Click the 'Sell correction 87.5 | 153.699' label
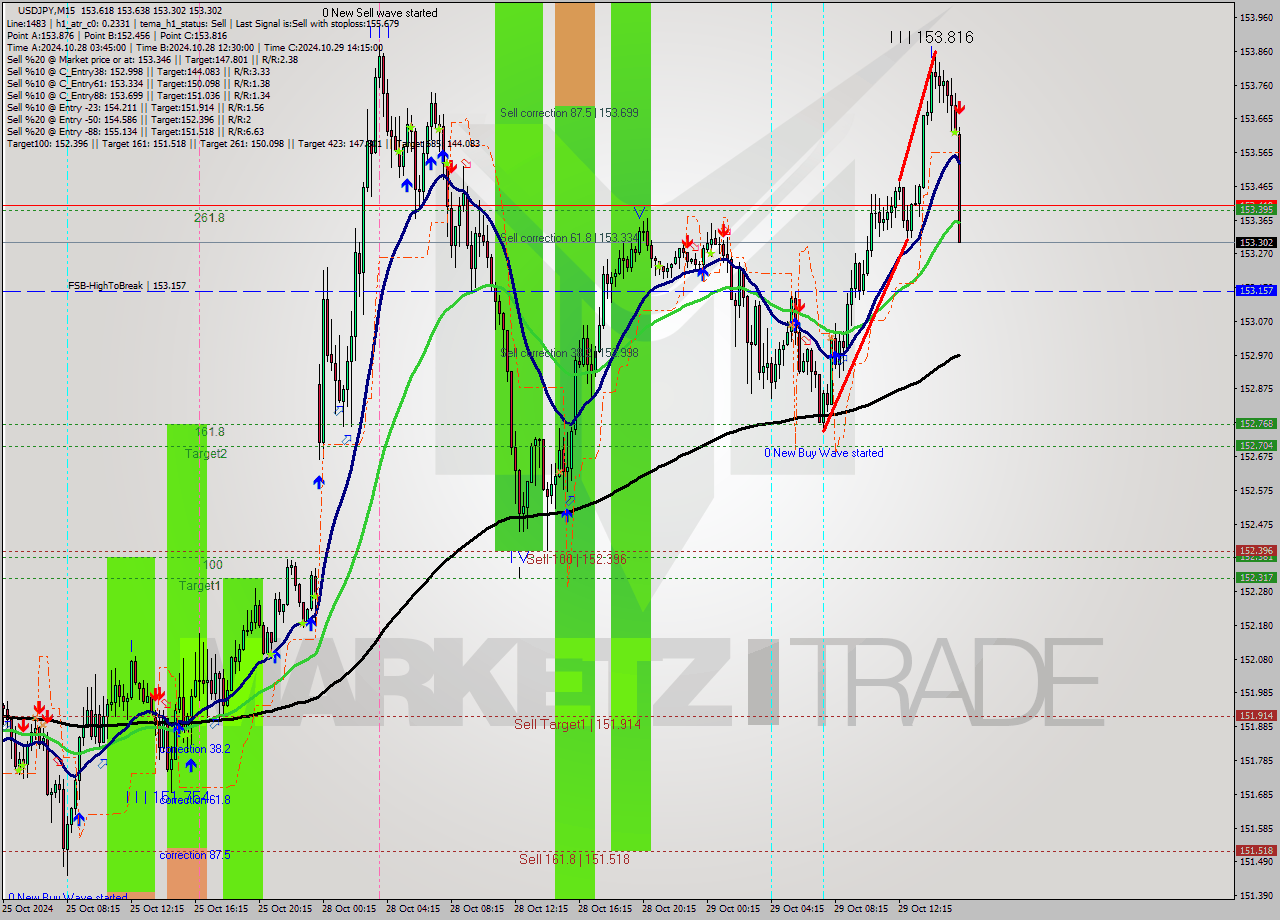The image size is (1280, 920). pyautogui.click(x=569, y=113)
